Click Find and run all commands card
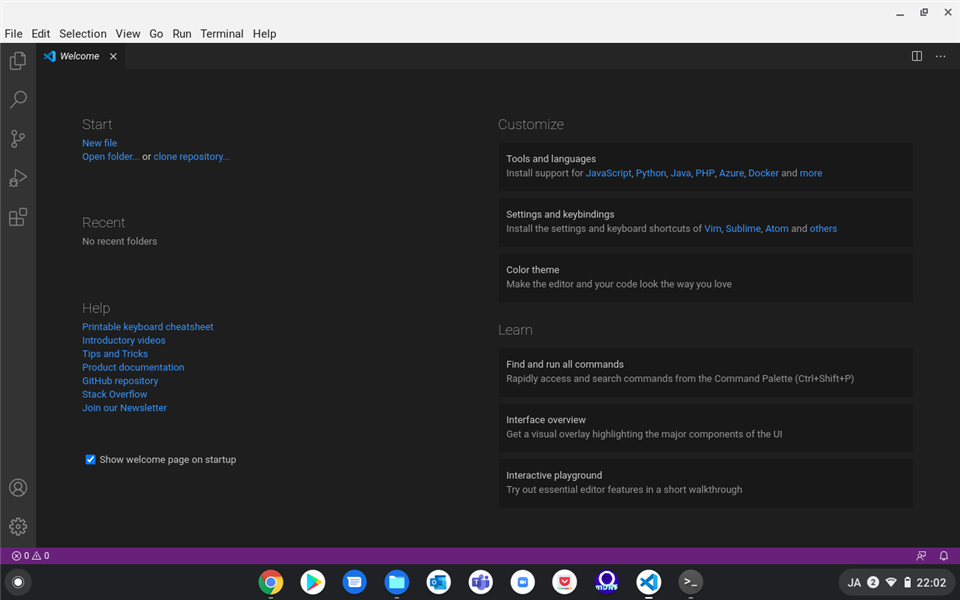Image resolution: width=960 pixels, height=600 pixels. point(705,372)
